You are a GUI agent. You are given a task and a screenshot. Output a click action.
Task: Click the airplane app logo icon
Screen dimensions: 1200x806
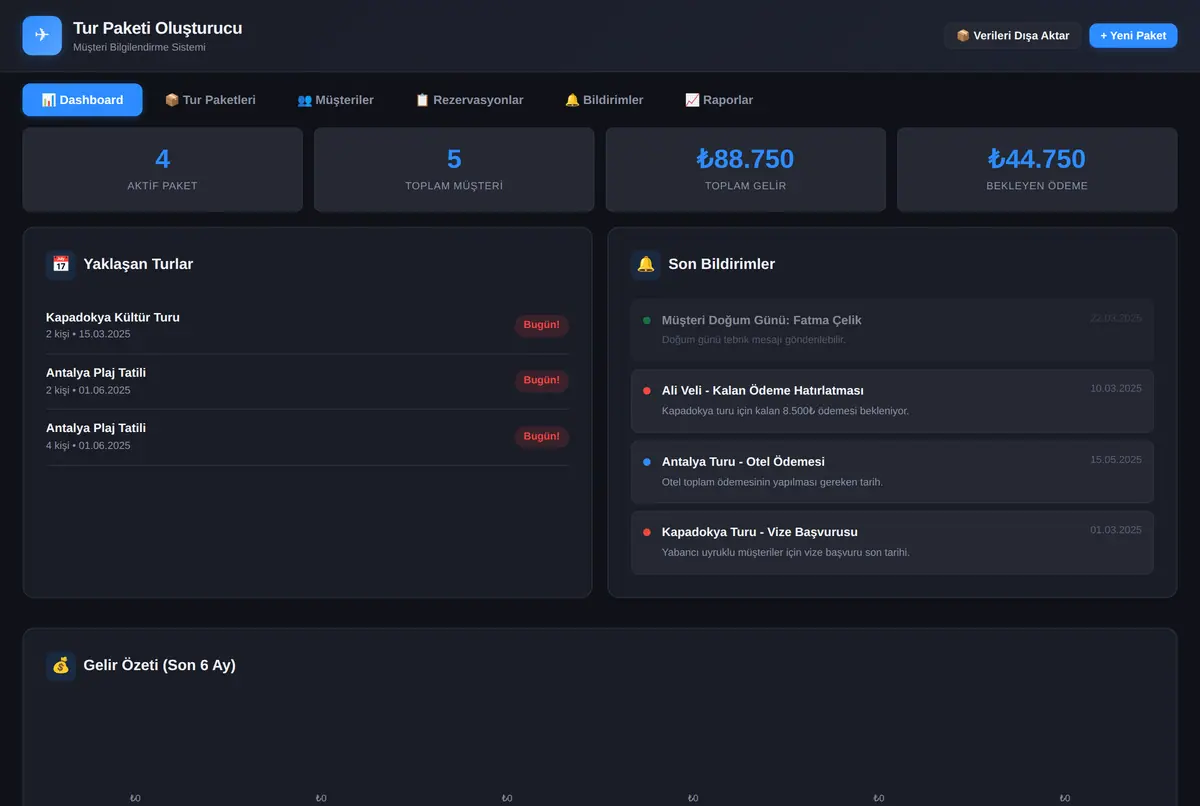42,36
